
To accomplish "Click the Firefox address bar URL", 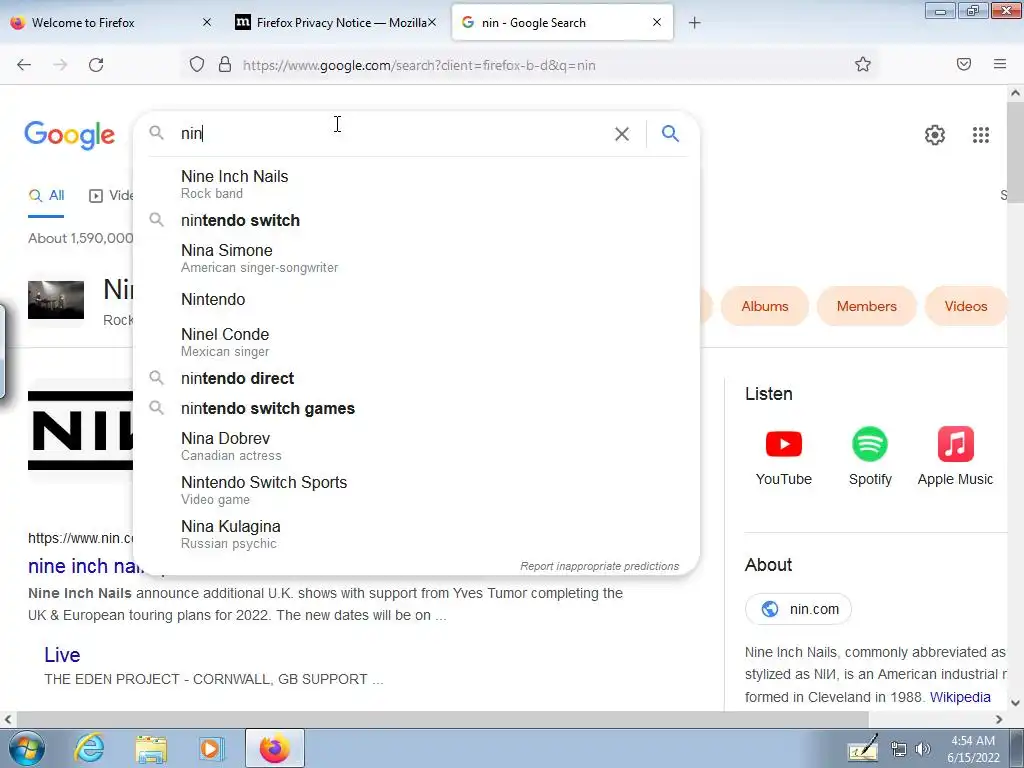I will click(x=419, y=65).
